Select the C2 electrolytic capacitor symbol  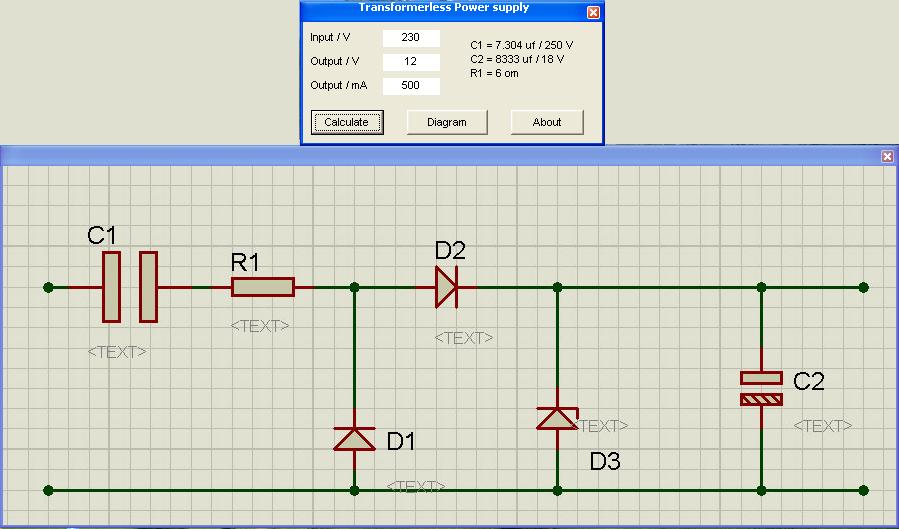[x=761, y=389]
